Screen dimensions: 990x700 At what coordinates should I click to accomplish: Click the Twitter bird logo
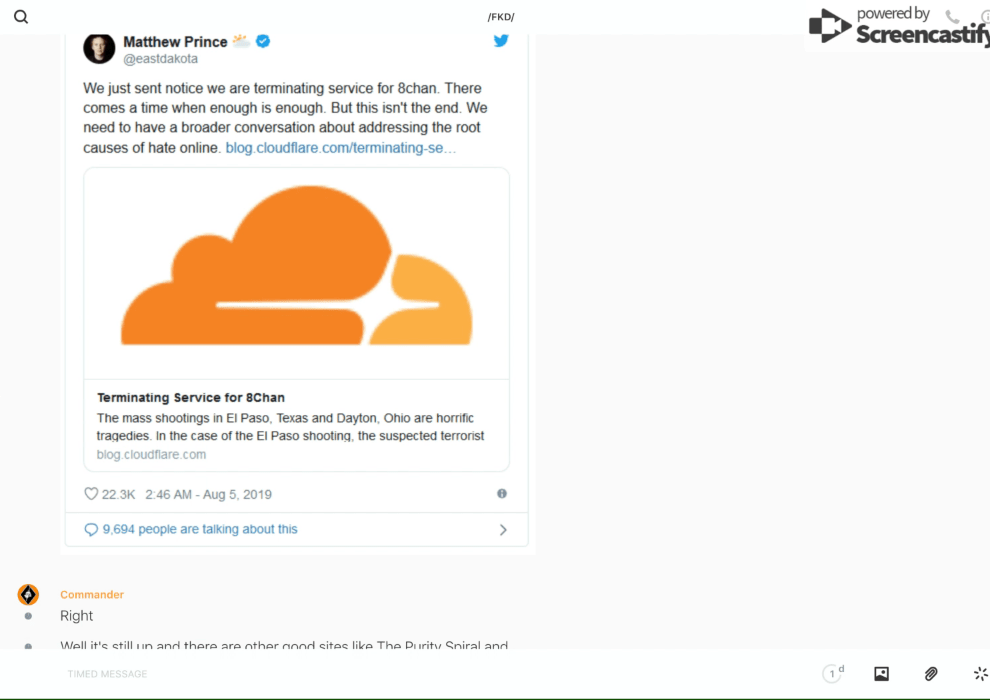point(501,41)
